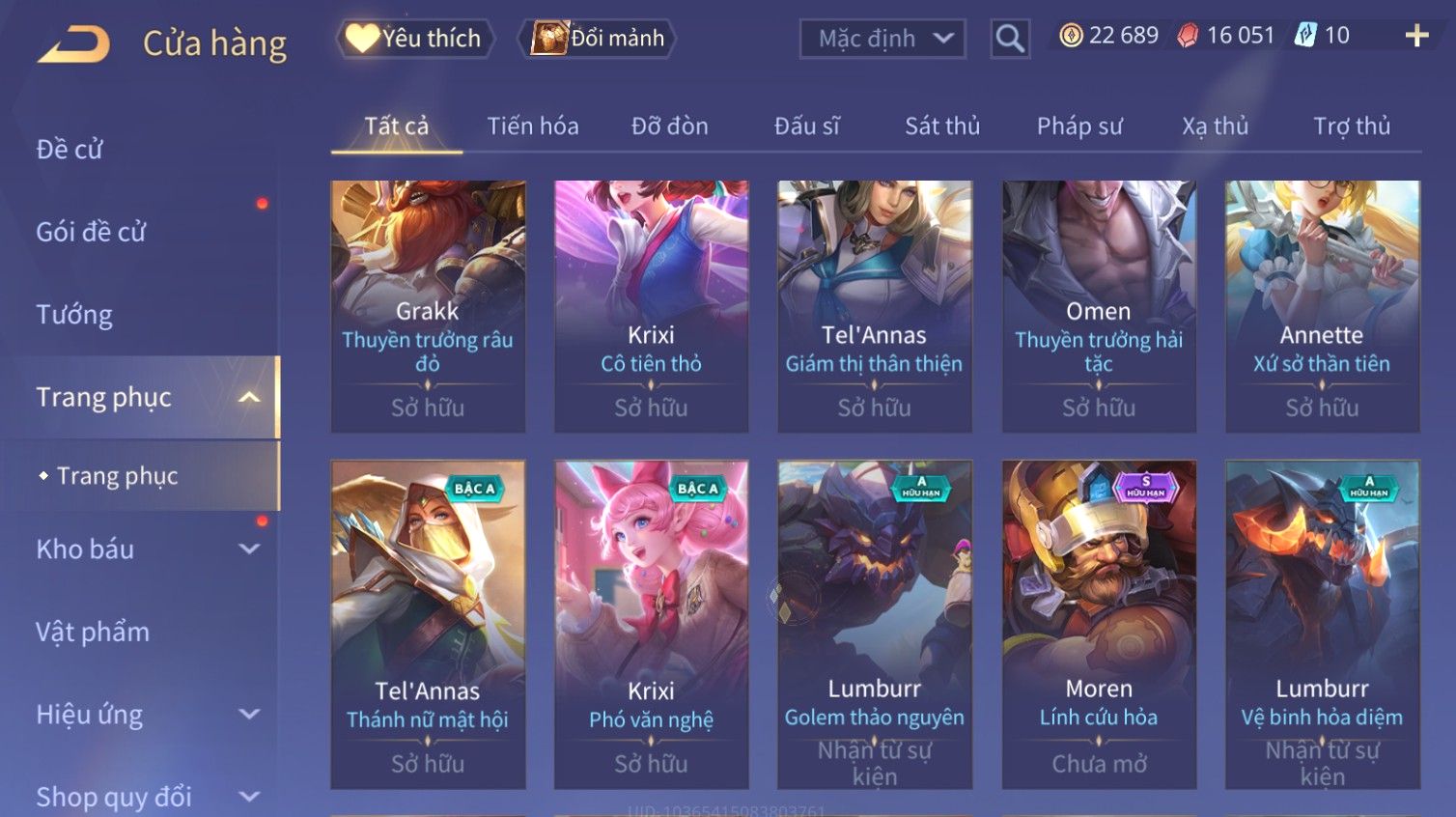Open the Yêu thích heart favorites

415,39
